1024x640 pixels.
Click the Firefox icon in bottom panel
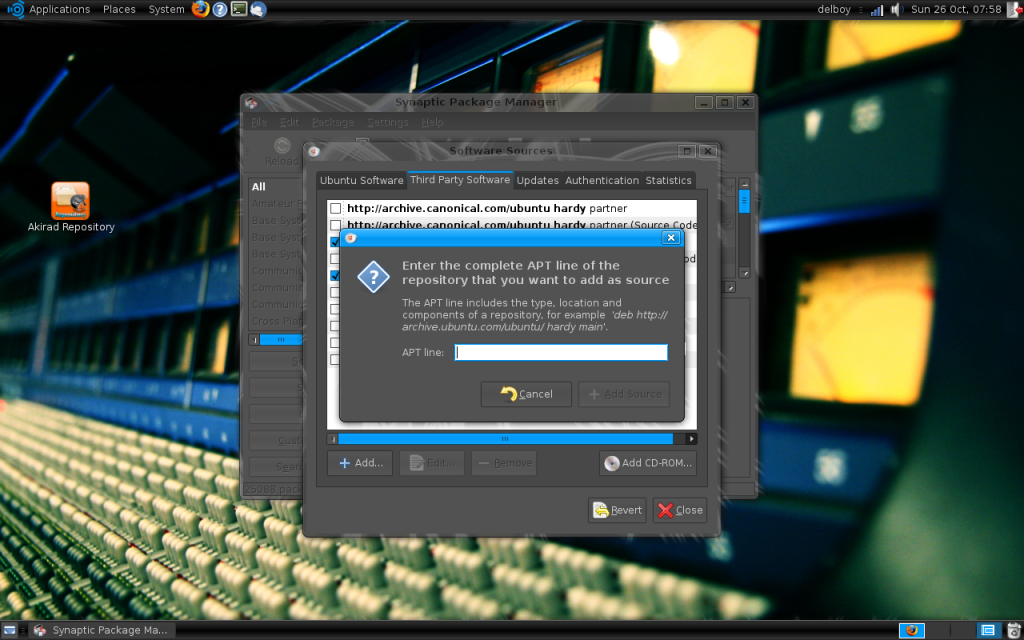(912, 630)
